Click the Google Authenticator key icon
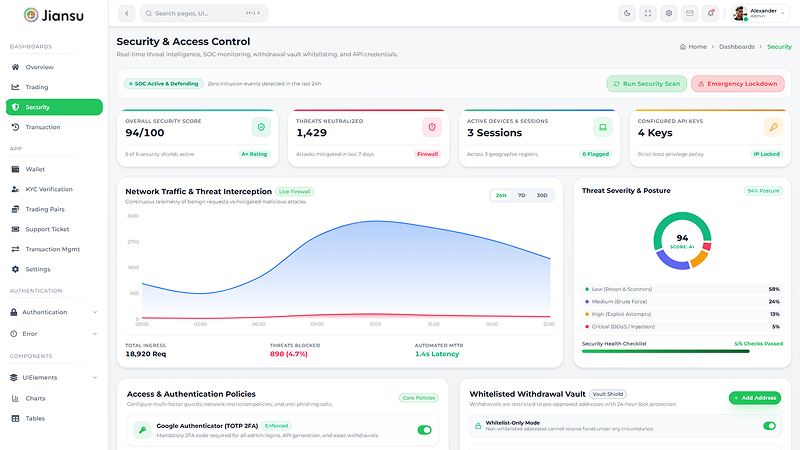Screen dimensions: 800x450 142,430
